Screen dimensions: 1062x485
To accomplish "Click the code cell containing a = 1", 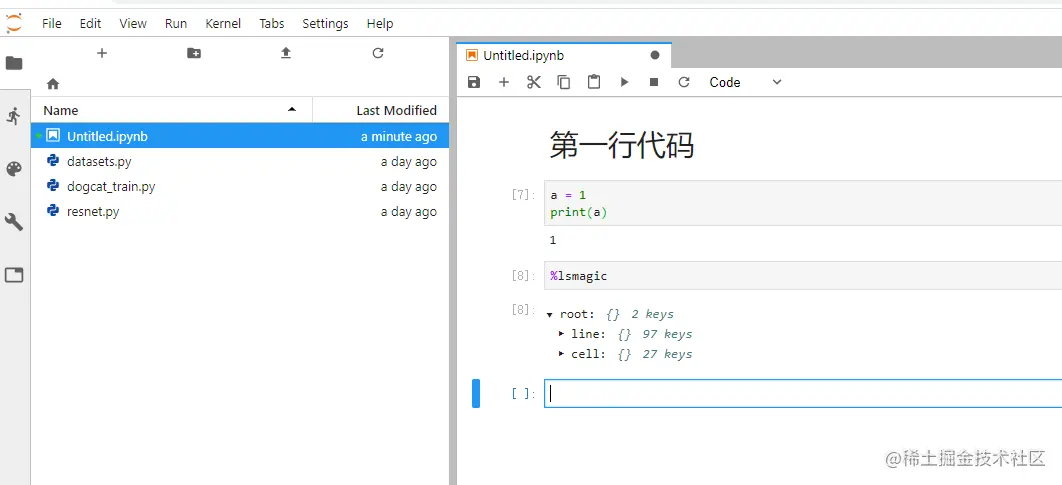I will click(x=803, y=203).
